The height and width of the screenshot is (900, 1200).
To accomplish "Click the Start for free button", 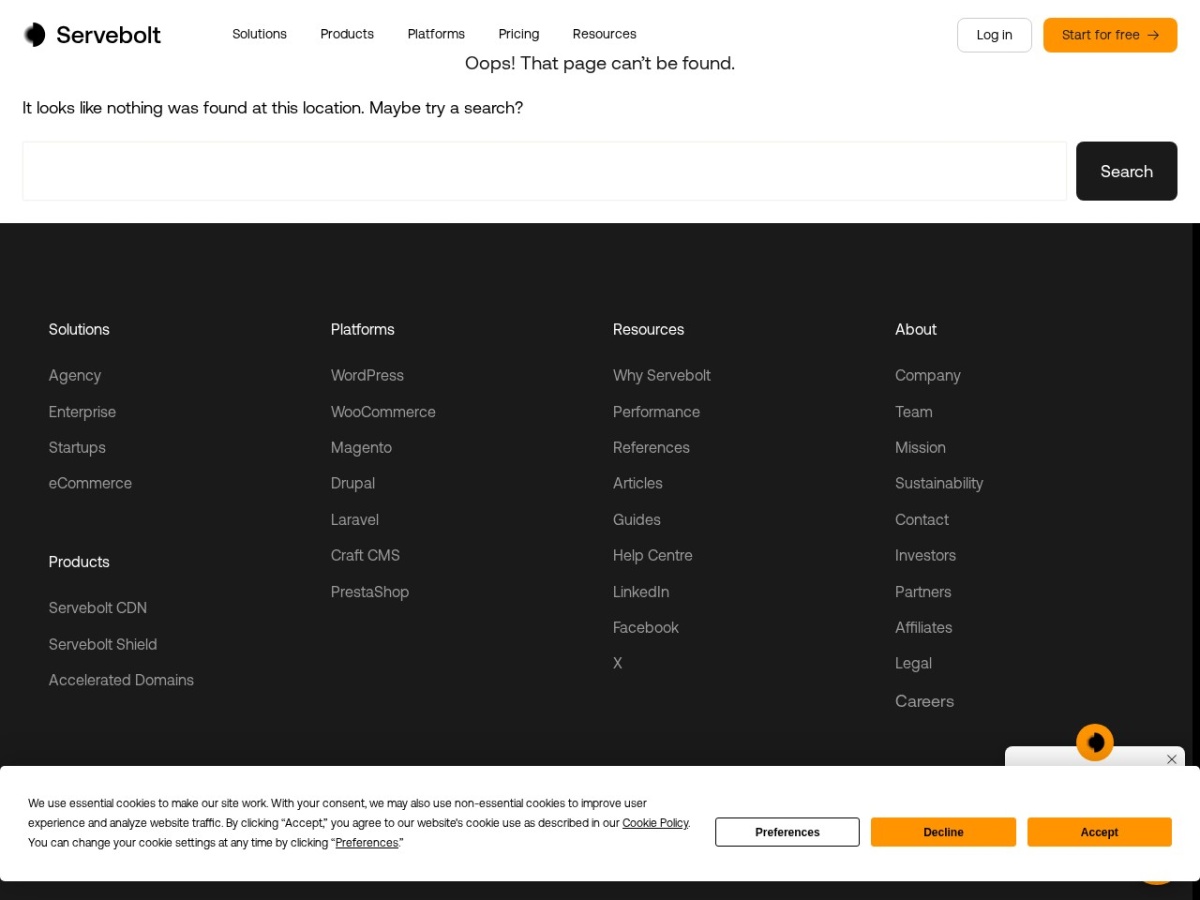I will [1110, 35].
